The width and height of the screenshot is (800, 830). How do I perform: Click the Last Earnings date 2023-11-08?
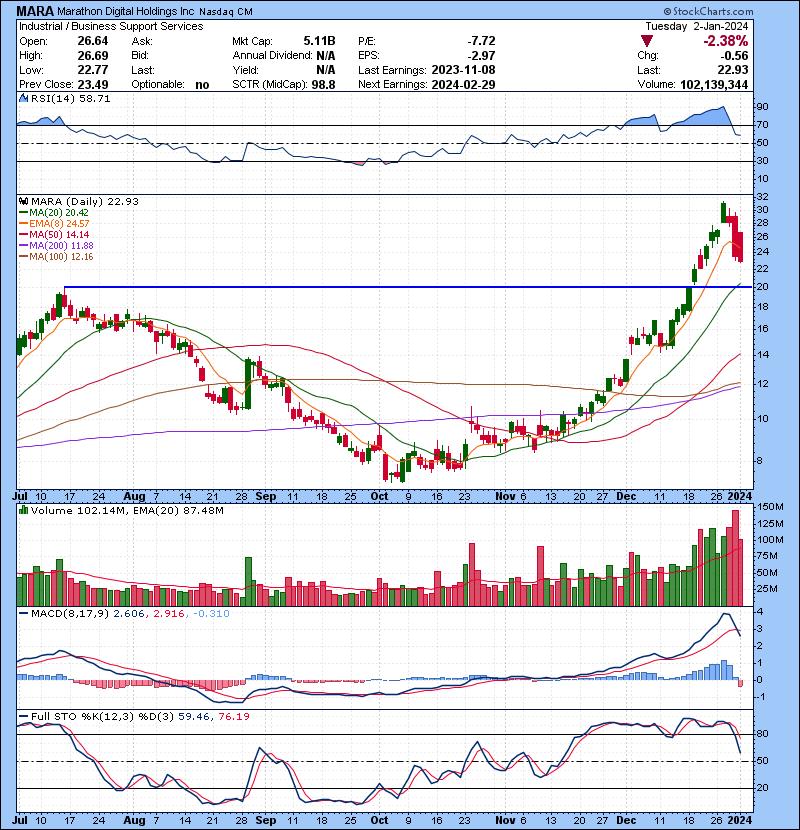pos(463,70)
